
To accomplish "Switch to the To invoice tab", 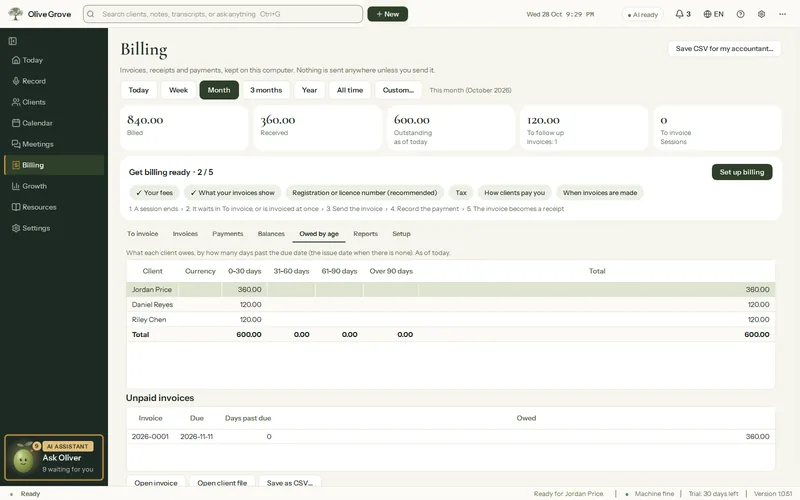I will (143, 234).
